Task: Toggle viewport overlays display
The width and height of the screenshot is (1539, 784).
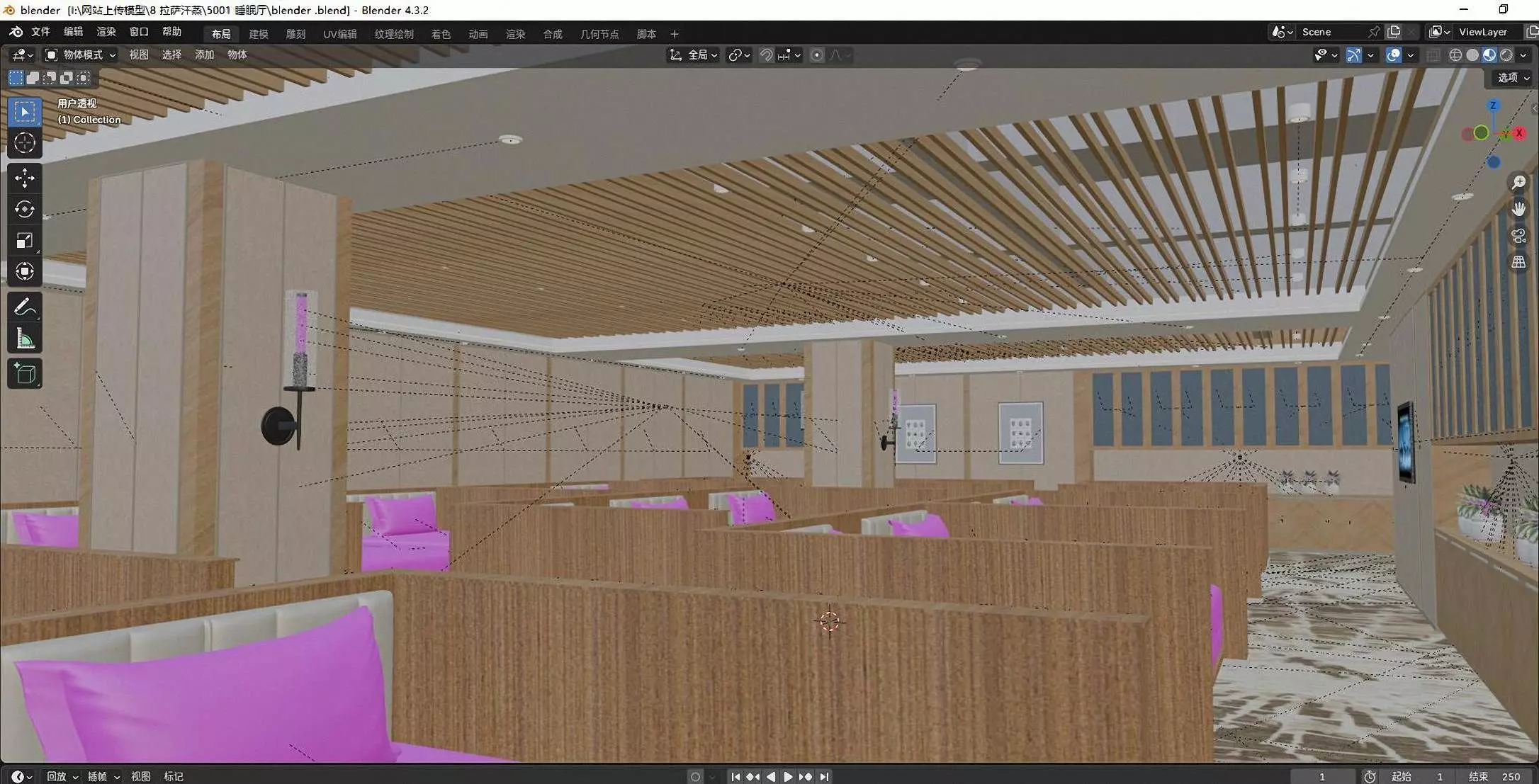Action: point(1394,55)
